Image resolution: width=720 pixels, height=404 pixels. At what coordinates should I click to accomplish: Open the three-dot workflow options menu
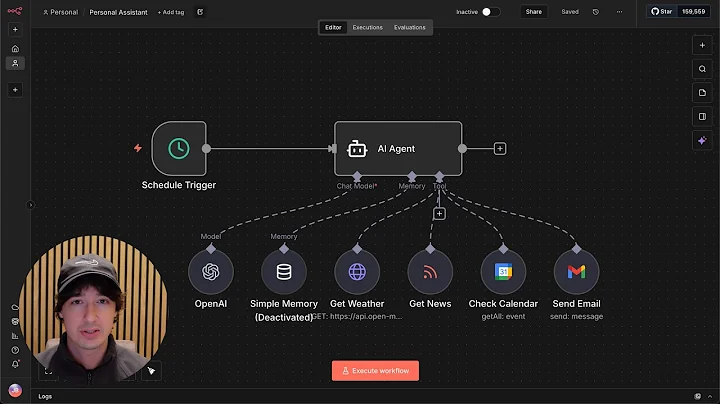coord(619,12)
